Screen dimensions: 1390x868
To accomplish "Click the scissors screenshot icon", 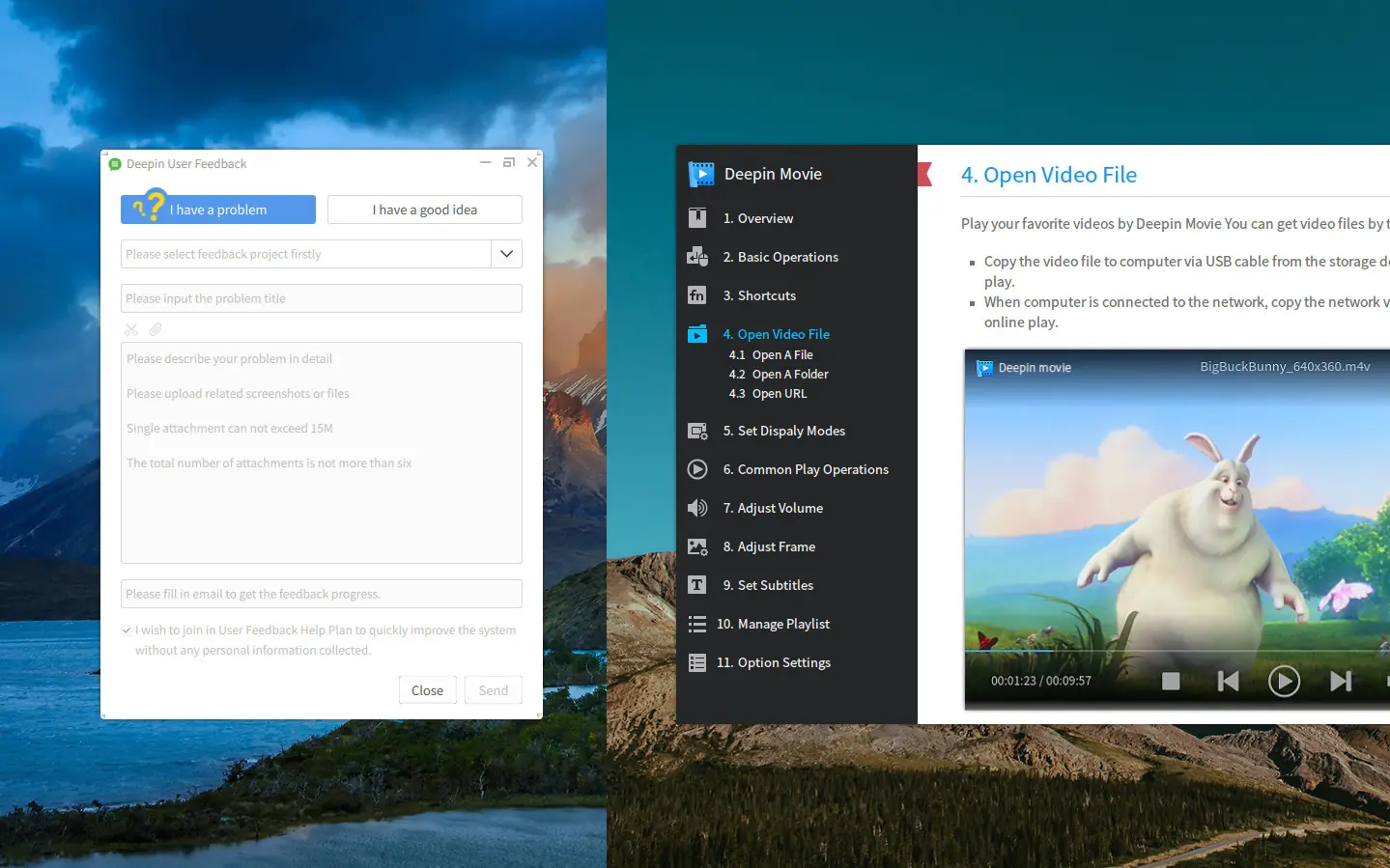I will 131,330.
